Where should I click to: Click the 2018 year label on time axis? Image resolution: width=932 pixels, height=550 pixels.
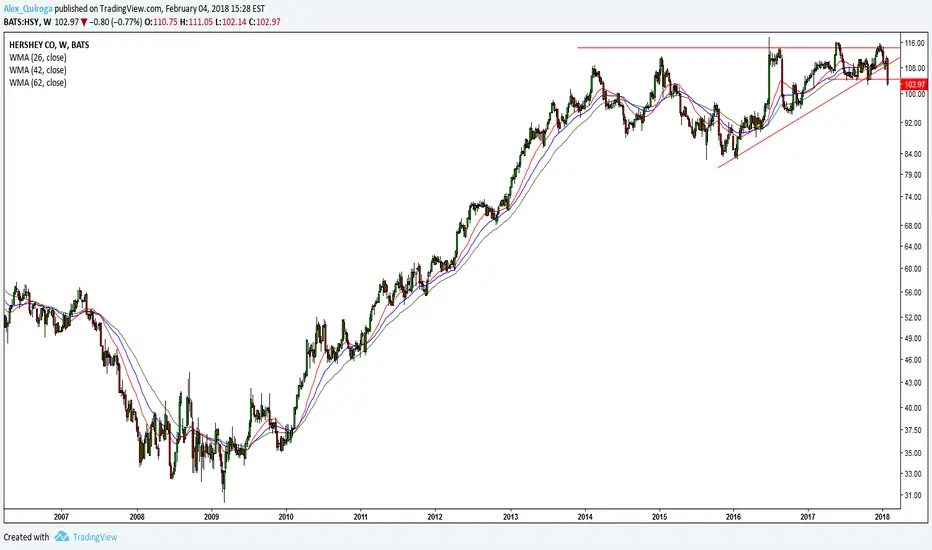pyautogui.click(x=883, y=517)
